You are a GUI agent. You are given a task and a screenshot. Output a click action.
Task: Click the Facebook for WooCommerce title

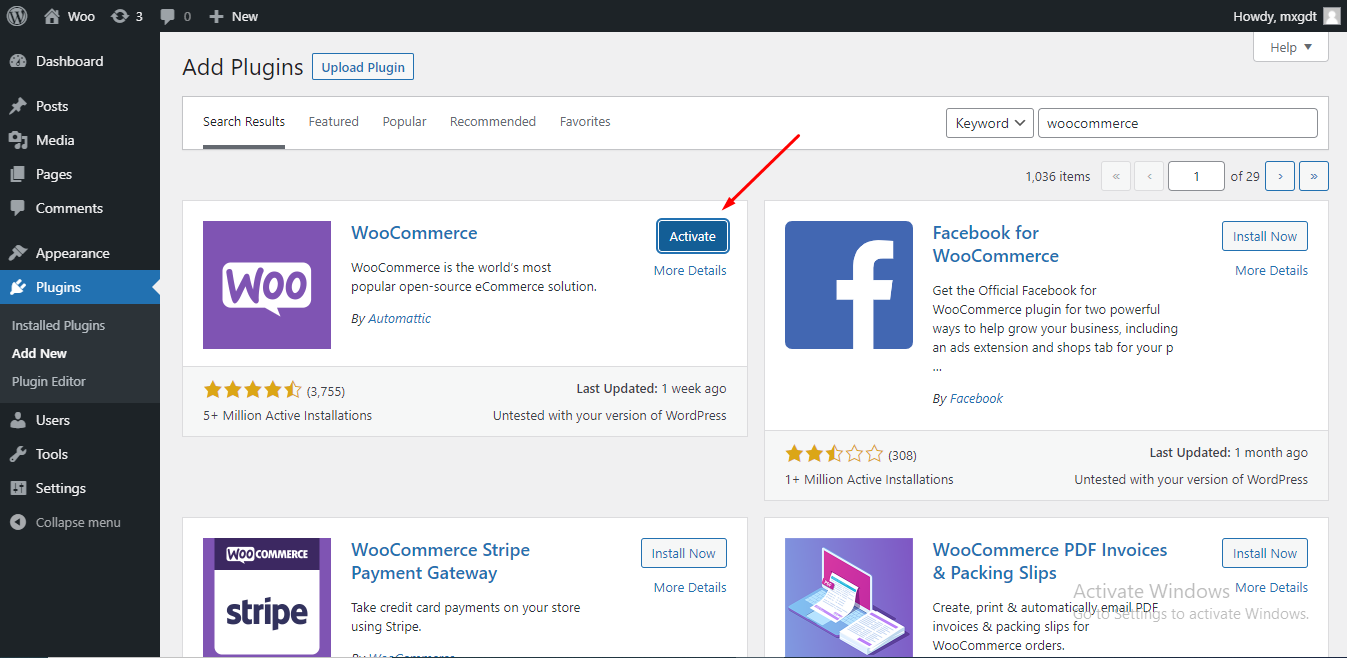tap(996, 244)
